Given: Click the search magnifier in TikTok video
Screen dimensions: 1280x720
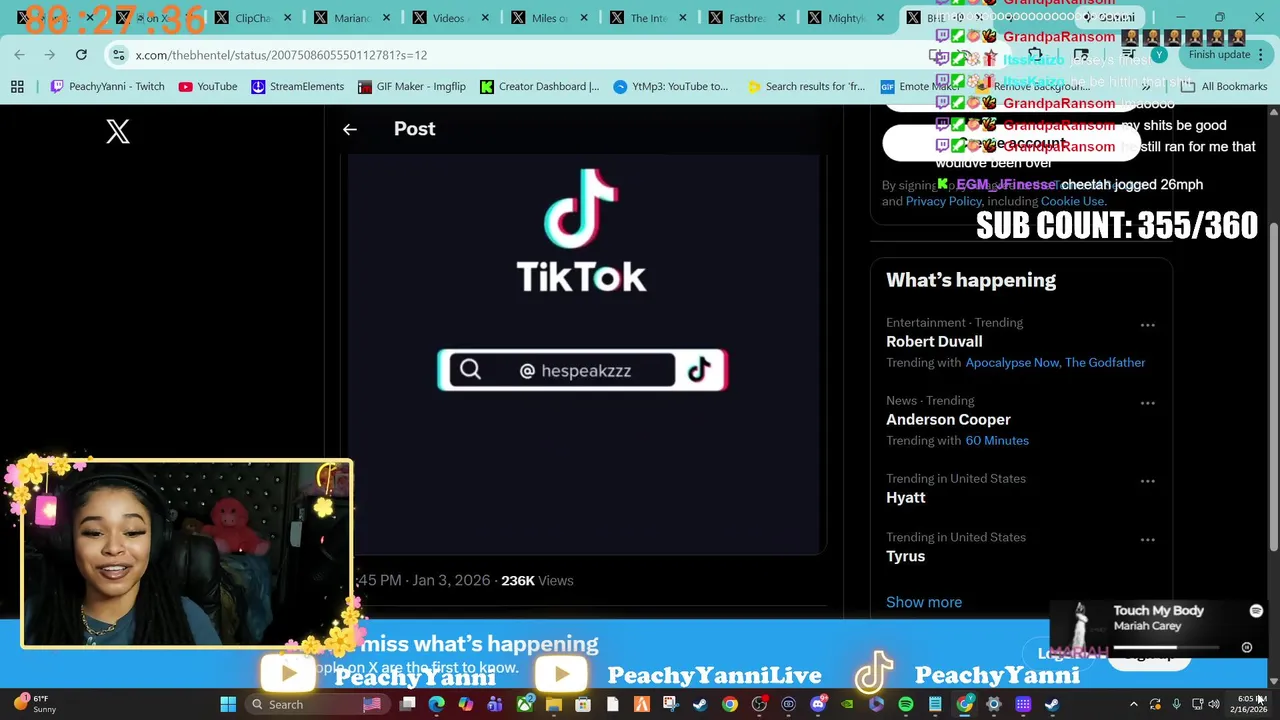Looking at the screenshot, I should pos(470,370).
